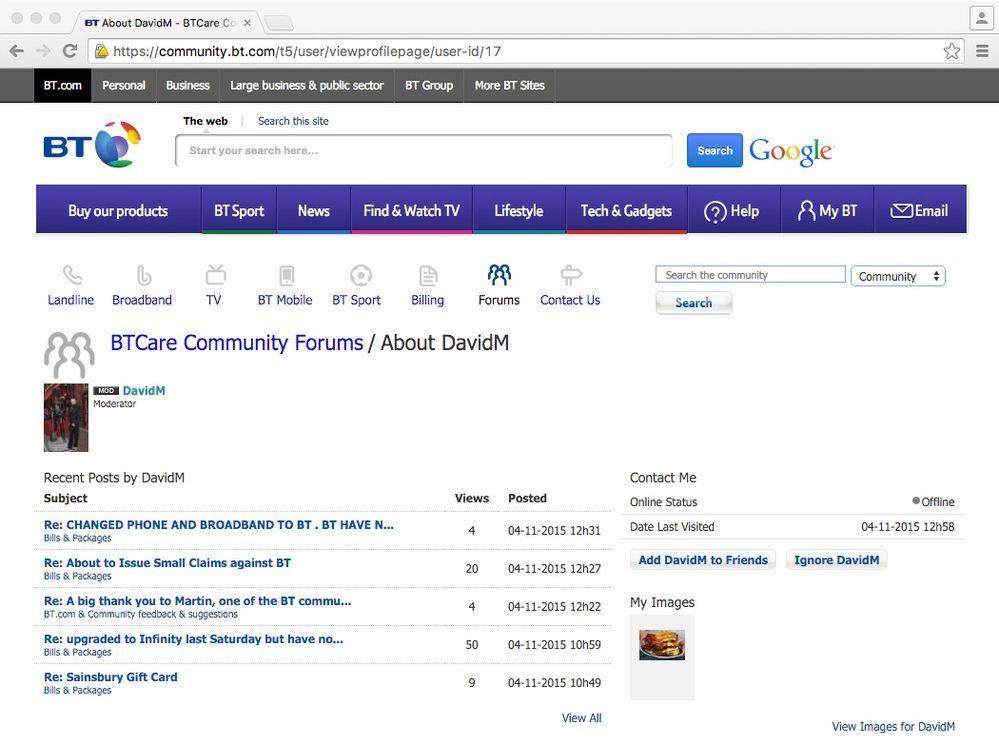Open DavidM's avatar photo
999x745 pixels.
(x=66, y=417)
